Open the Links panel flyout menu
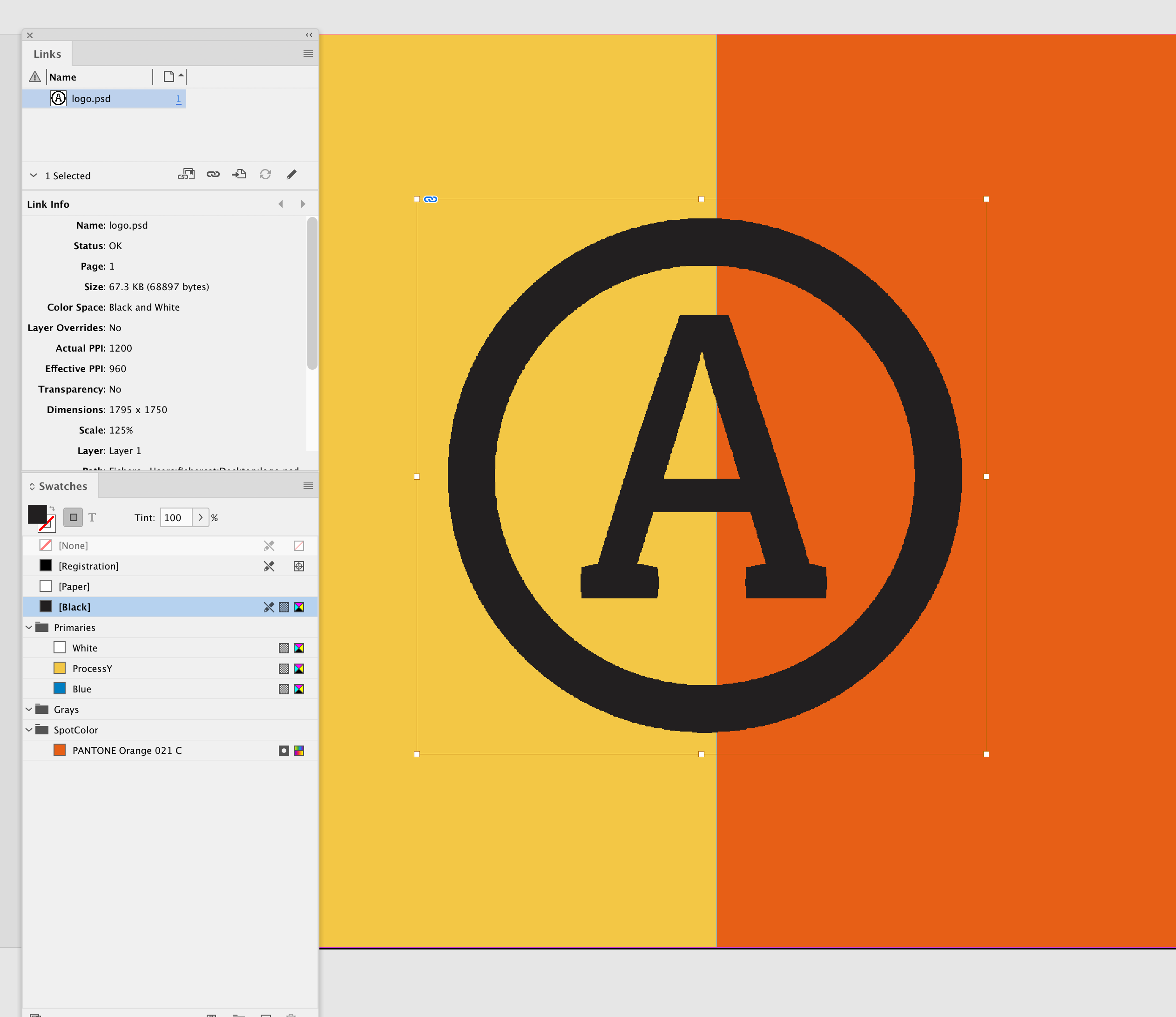1176x1017 pixels. [x=308, y=54]
